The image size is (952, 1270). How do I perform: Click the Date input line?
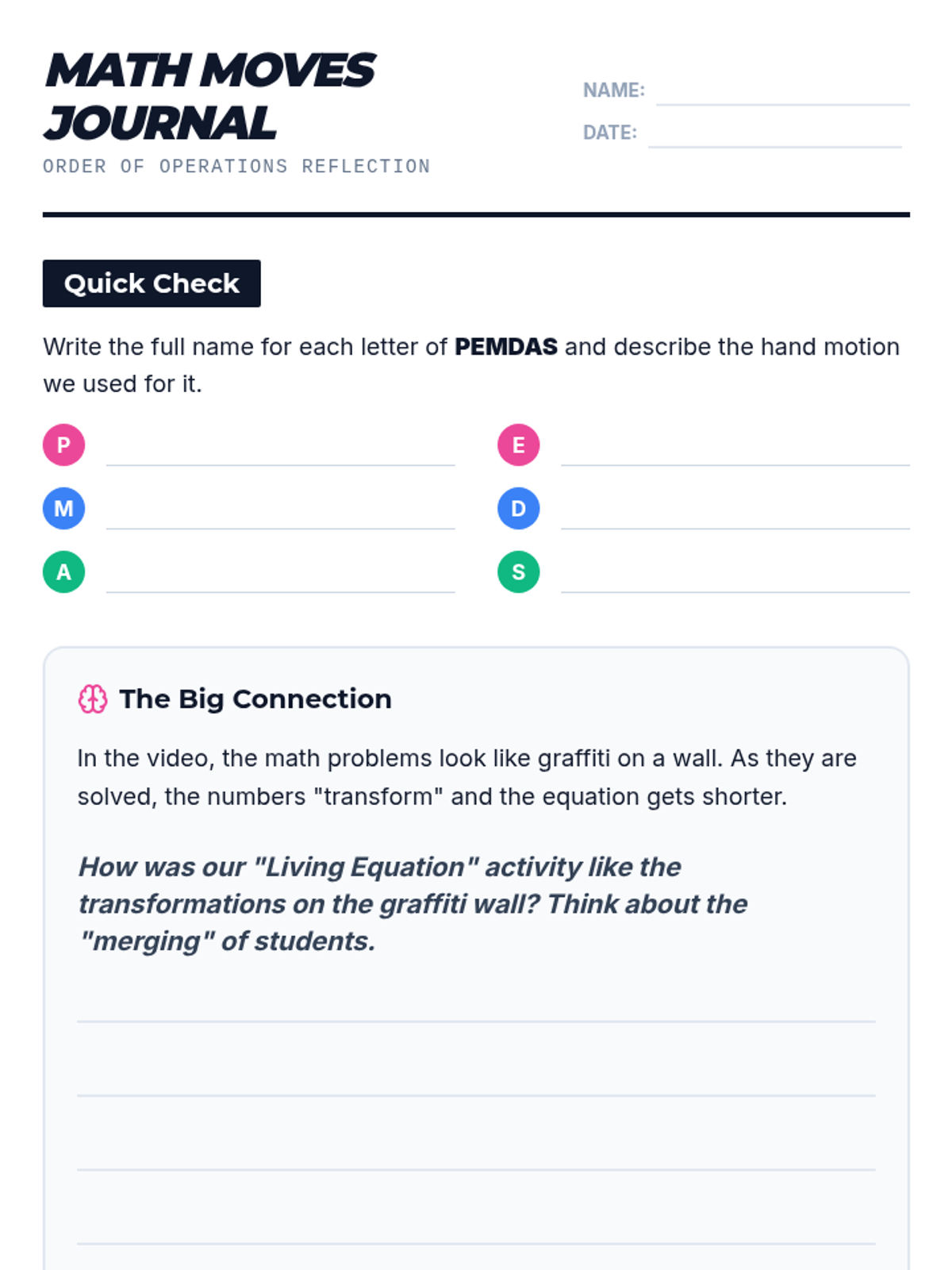tap(774, 134)
